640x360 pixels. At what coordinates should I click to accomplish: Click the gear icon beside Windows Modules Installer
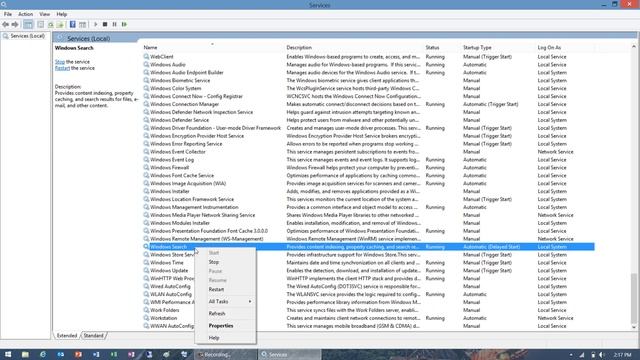point(146,223)
